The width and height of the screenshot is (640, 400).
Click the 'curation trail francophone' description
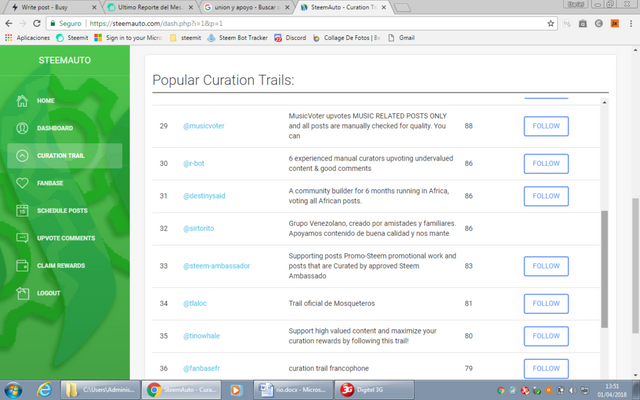(x=329, y=368)
